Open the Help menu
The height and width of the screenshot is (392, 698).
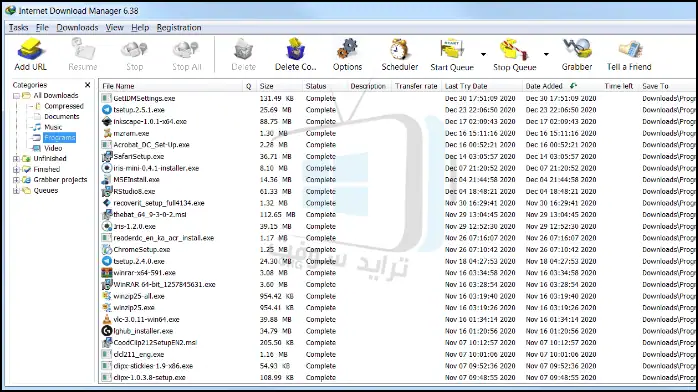[140, 28]
